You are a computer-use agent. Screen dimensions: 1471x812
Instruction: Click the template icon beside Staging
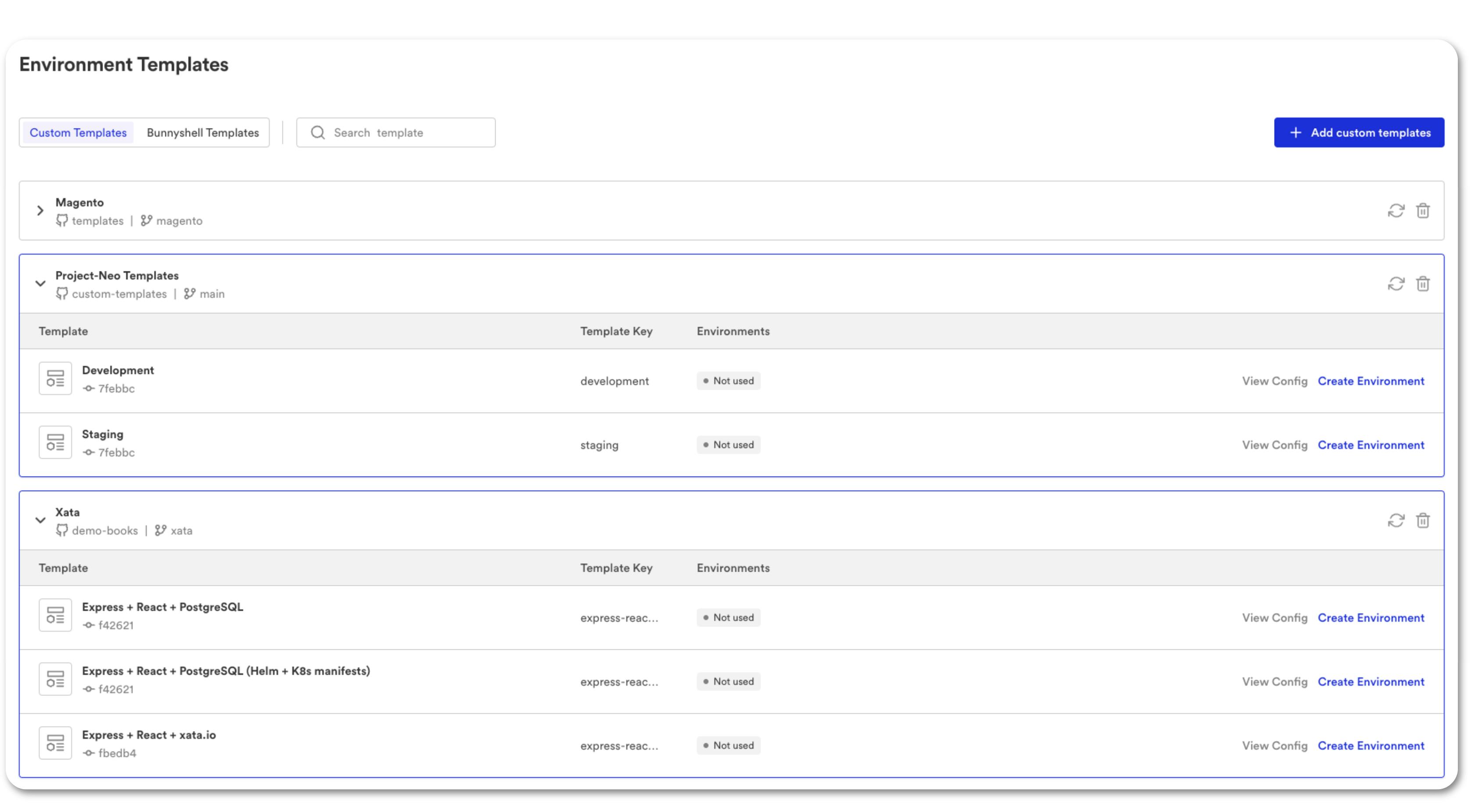[x=55, y=442]
